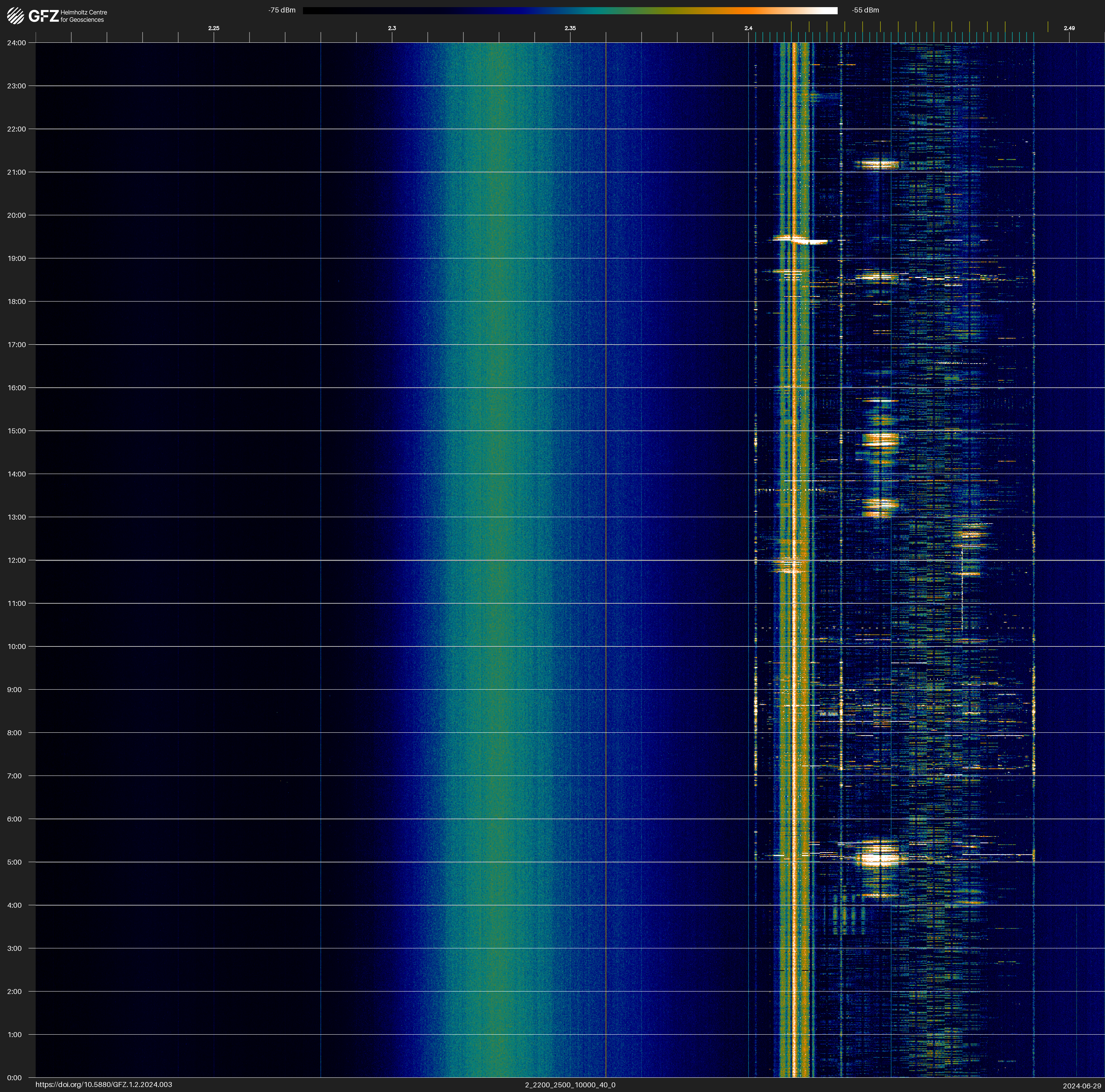Click the 2_2200_2500_10000_40_0 filename label

pyautogui.click(x=570, y=1085)
